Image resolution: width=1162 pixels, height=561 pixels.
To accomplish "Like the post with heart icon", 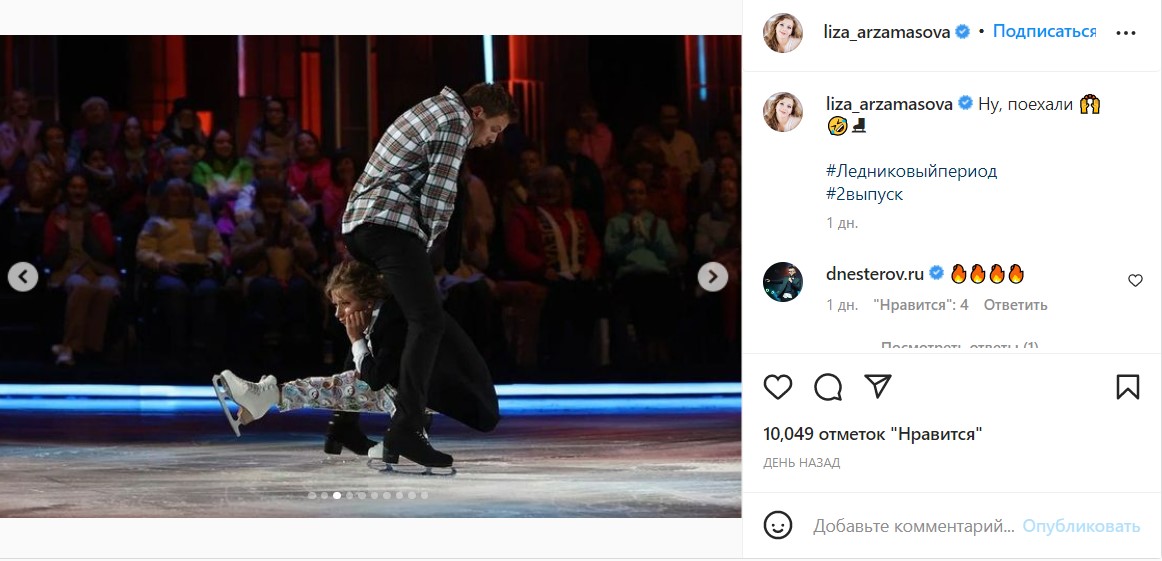I will click(778, 387).
